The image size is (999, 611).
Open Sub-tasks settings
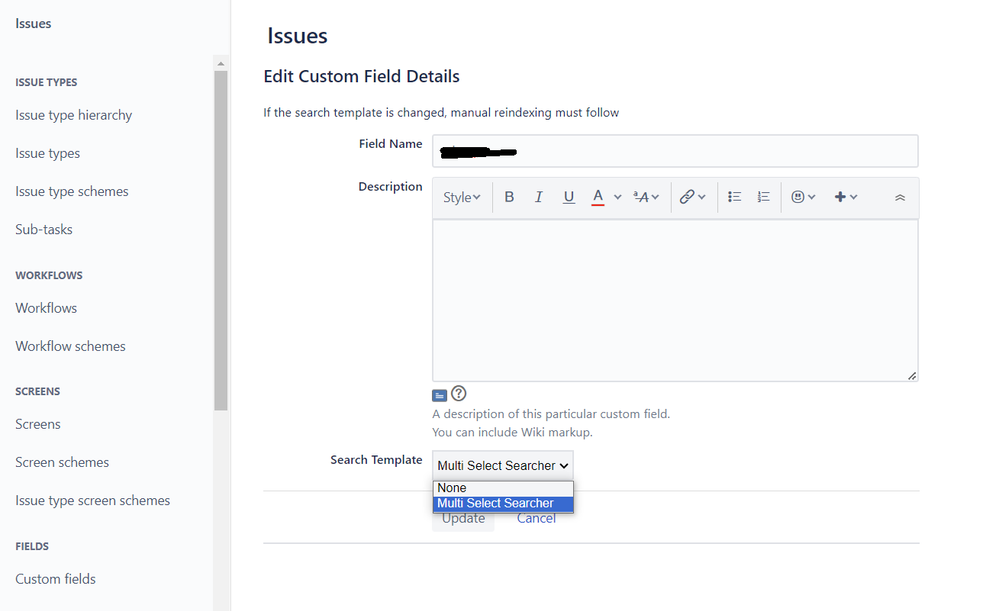pyautogui.click(x=44, y=229)
